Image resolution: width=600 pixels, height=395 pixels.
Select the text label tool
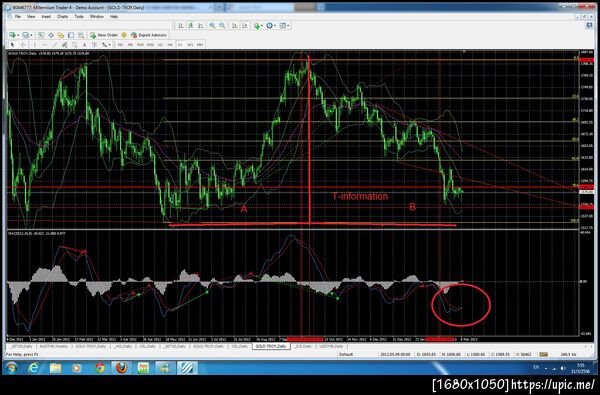(x=94, y=45)
